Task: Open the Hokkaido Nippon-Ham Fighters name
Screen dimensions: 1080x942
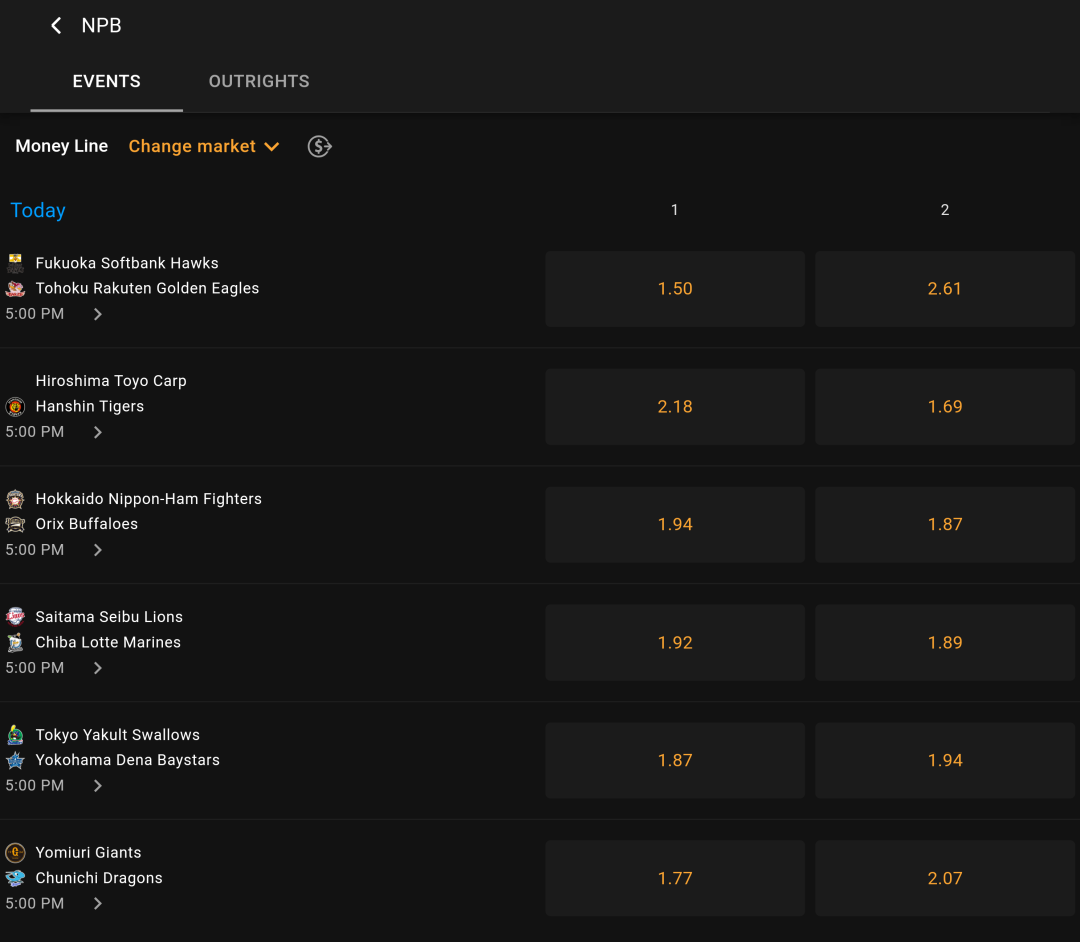Action: click(x=149, y=499)
